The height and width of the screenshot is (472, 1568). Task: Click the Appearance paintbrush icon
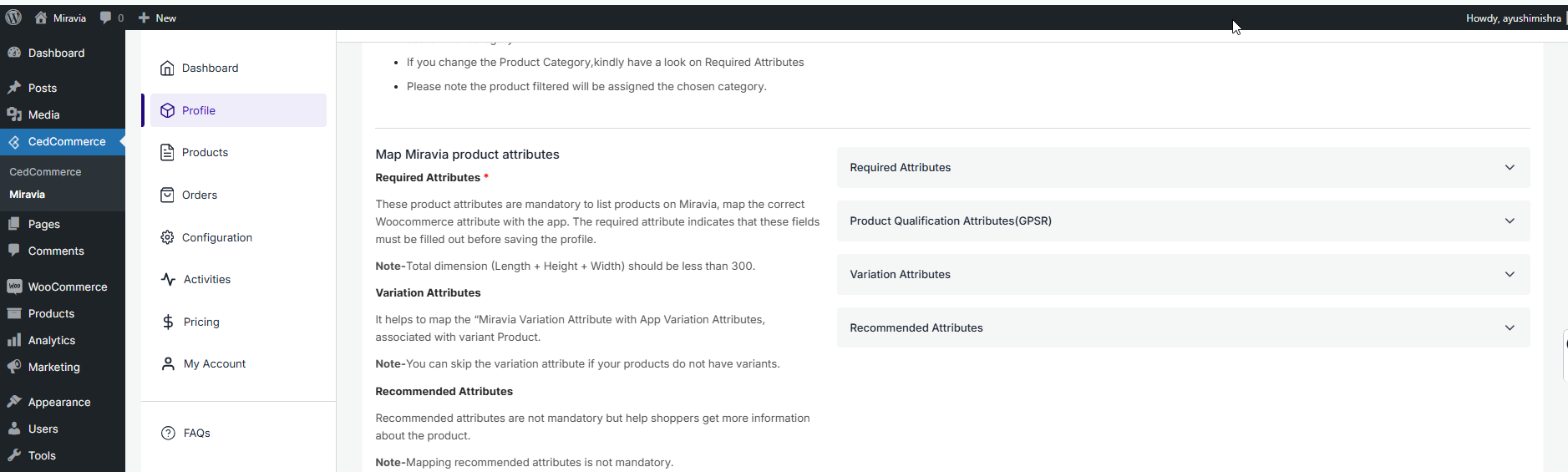click(14, 402)
